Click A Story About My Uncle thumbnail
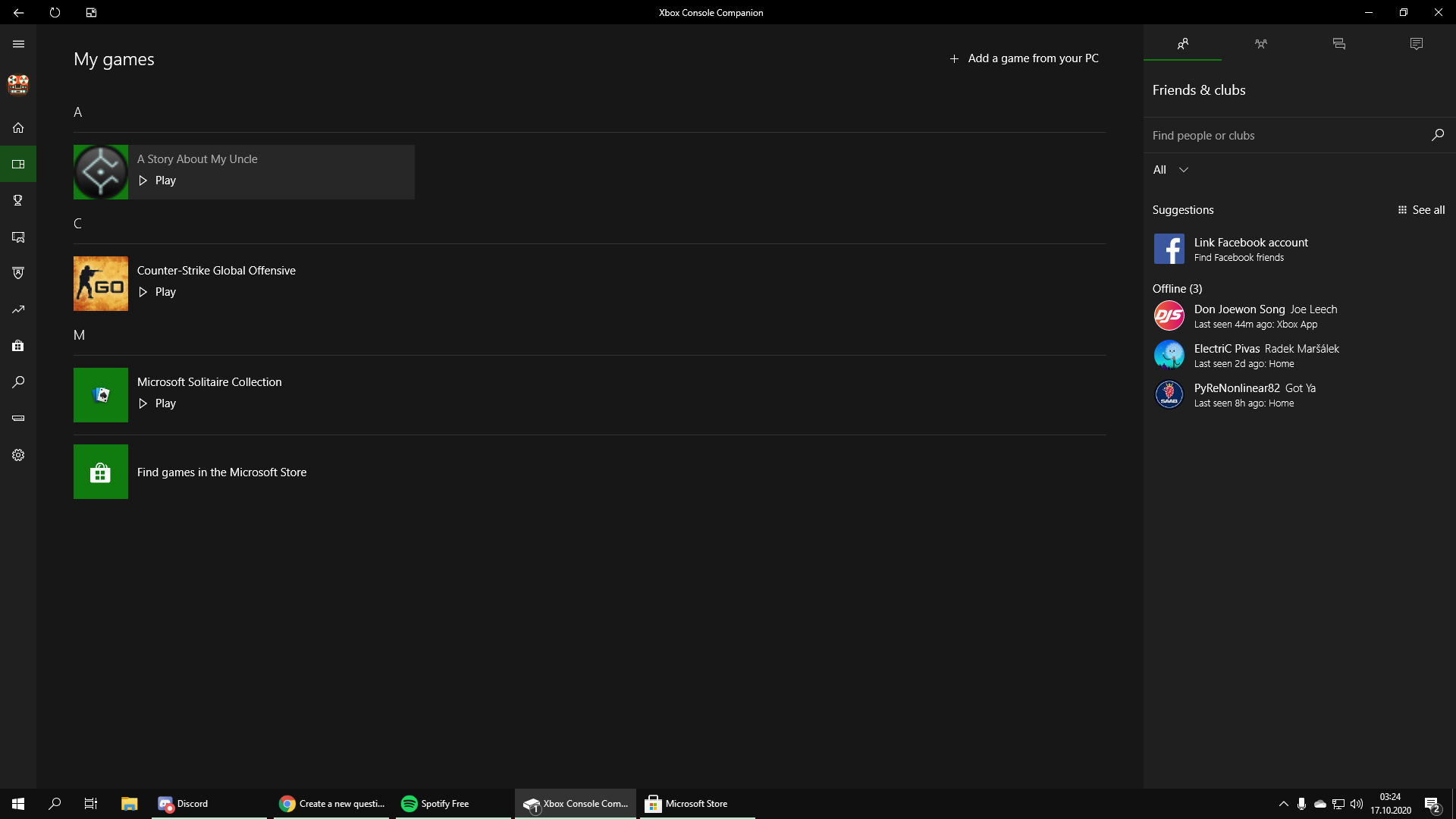1456x819 pixels. point(101,172)
